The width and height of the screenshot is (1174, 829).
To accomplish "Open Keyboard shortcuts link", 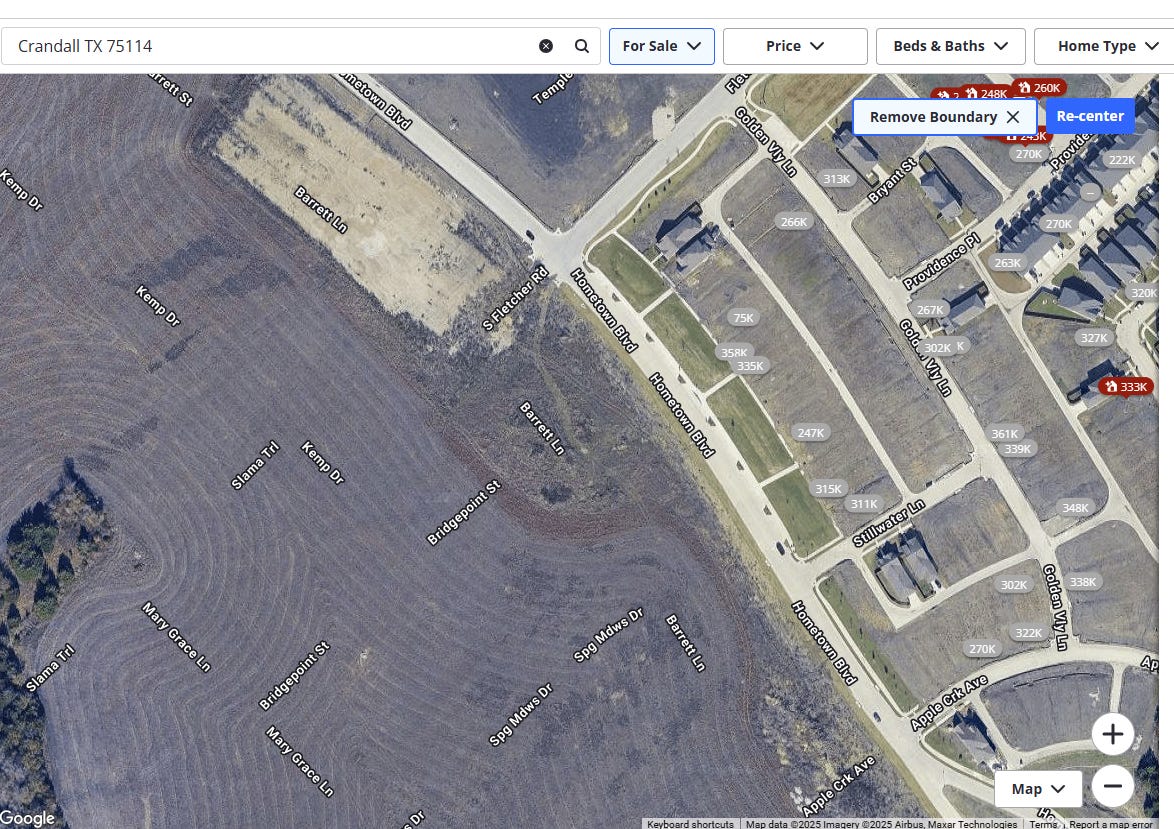I will tap(690, 824).
